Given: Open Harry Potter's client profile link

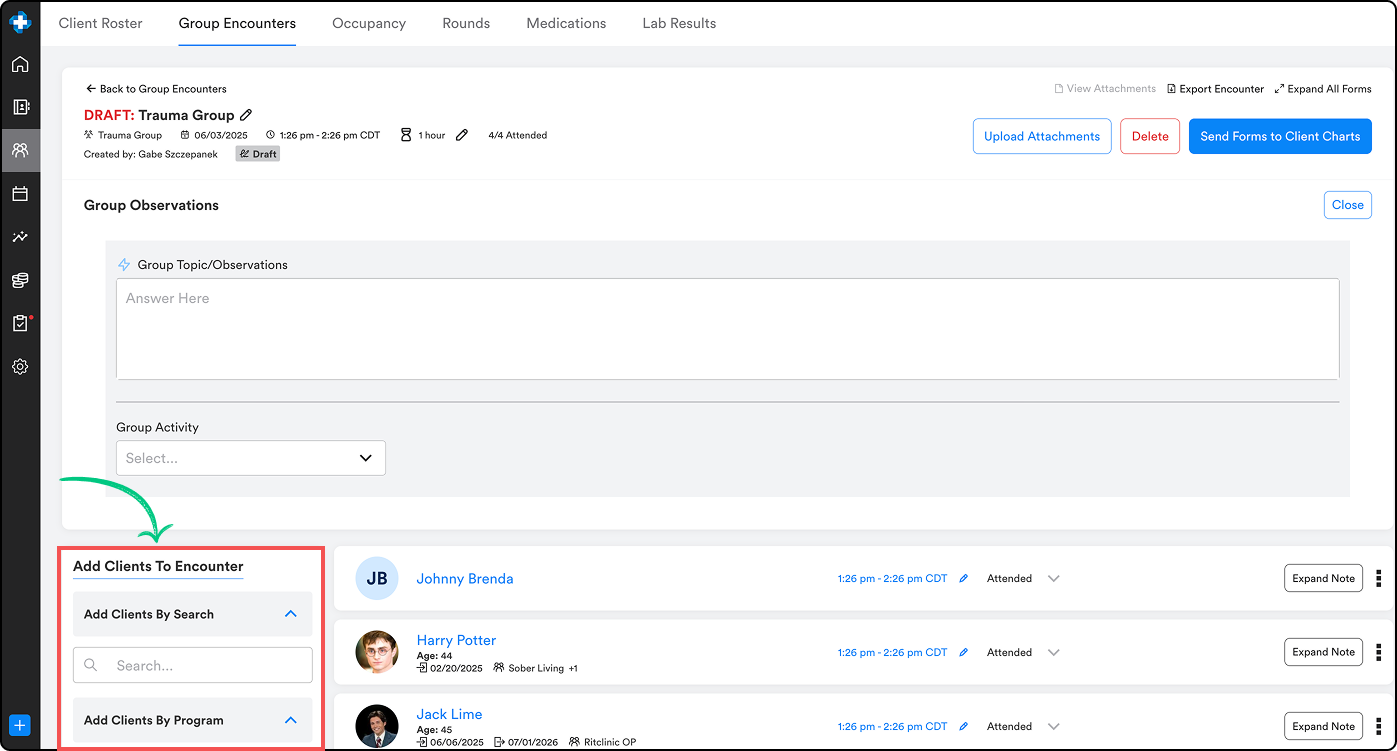Looking at the screenshot, I should coord(456,640).
